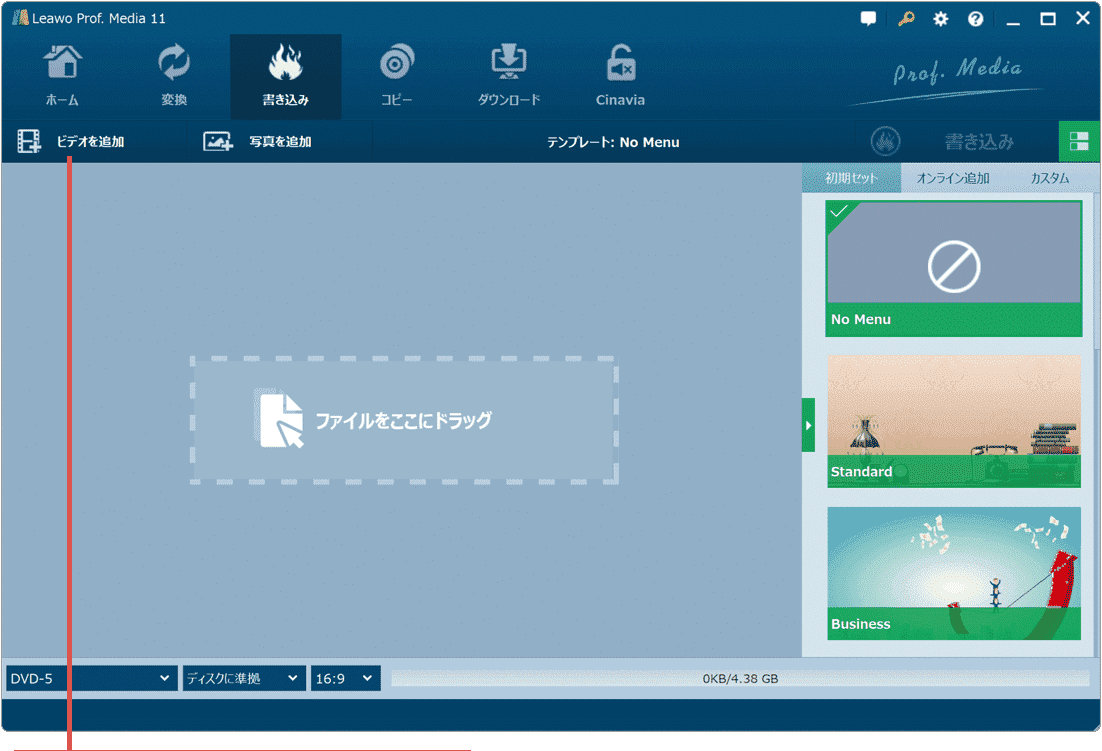
Task: Toggle the template panel layout button
Action: [1079, 142]
